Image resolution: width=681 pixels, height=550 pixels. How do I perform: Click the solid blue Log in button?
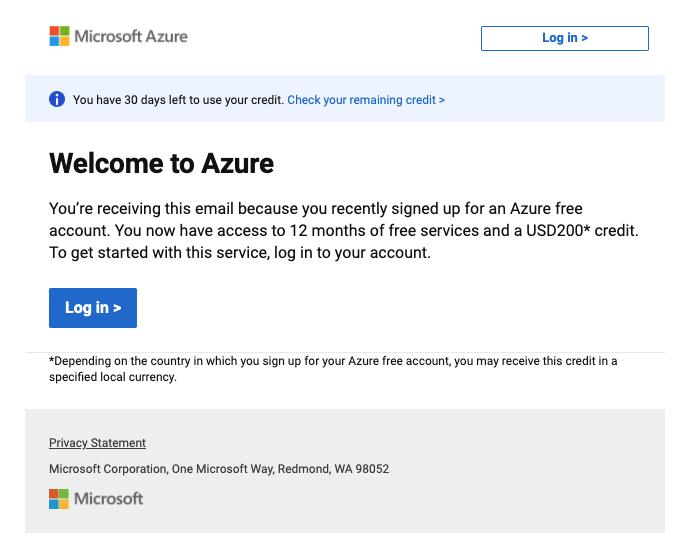coord(93,308)
